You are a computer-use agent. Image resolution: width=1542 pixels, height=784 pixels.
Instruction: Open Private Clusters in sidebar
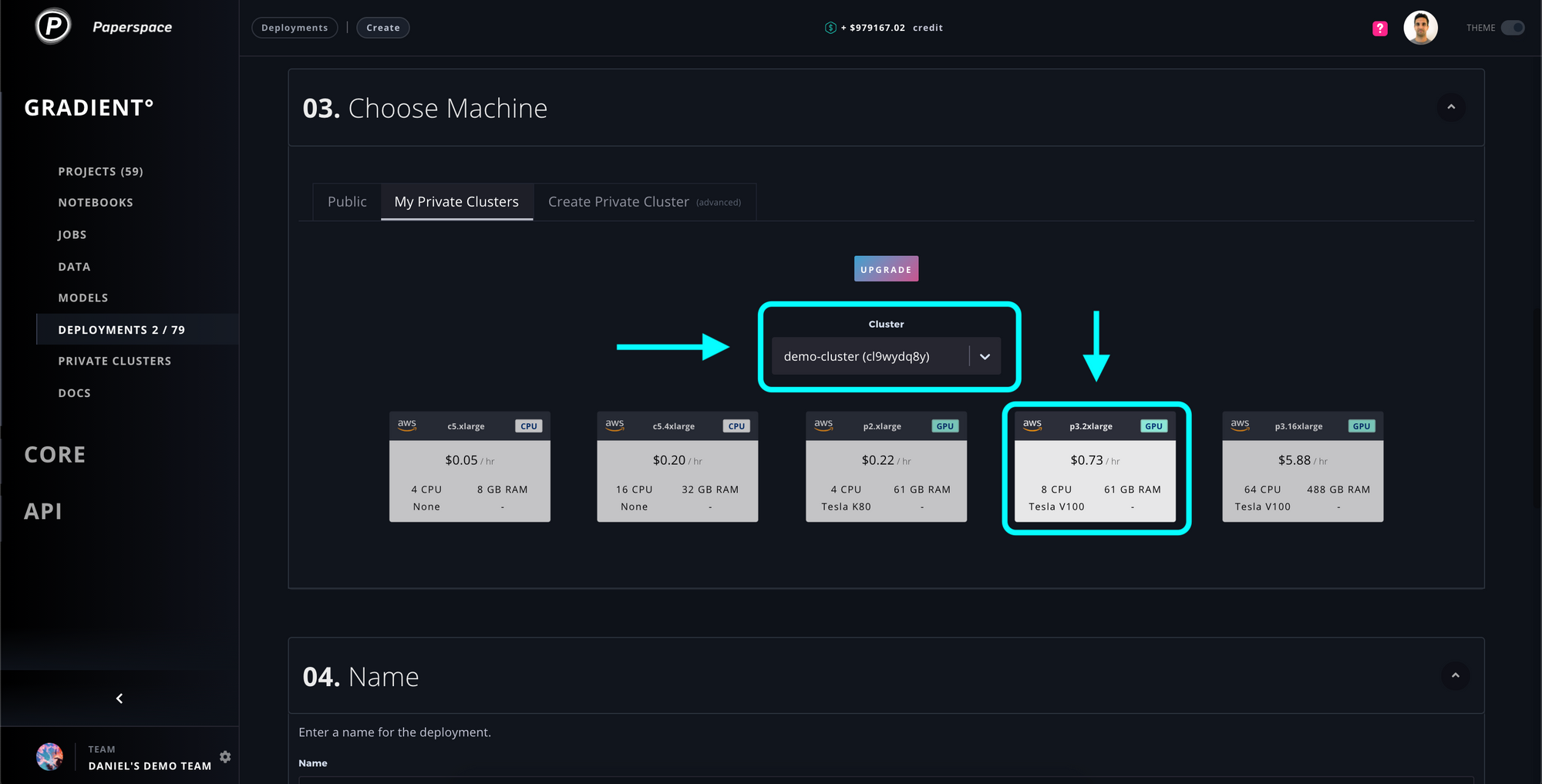(115, 361)
